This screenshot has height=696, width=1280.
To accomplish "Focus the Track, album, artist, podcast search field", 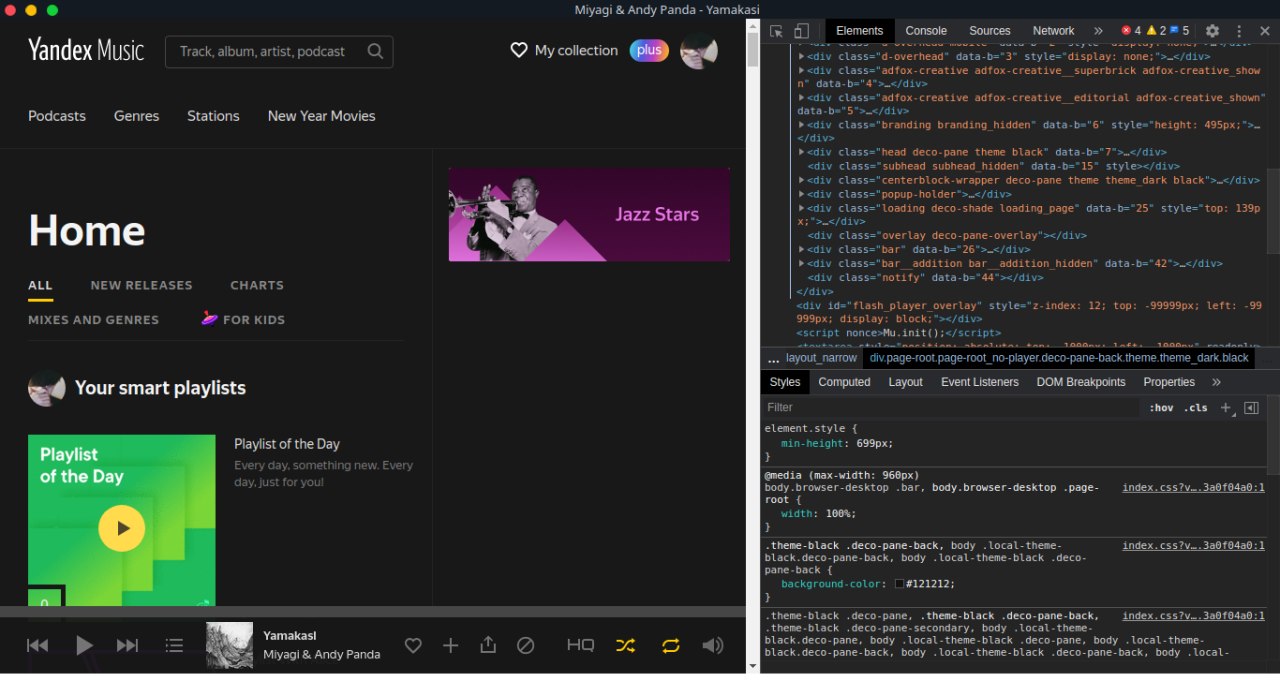I will click(x=279, y=51).
